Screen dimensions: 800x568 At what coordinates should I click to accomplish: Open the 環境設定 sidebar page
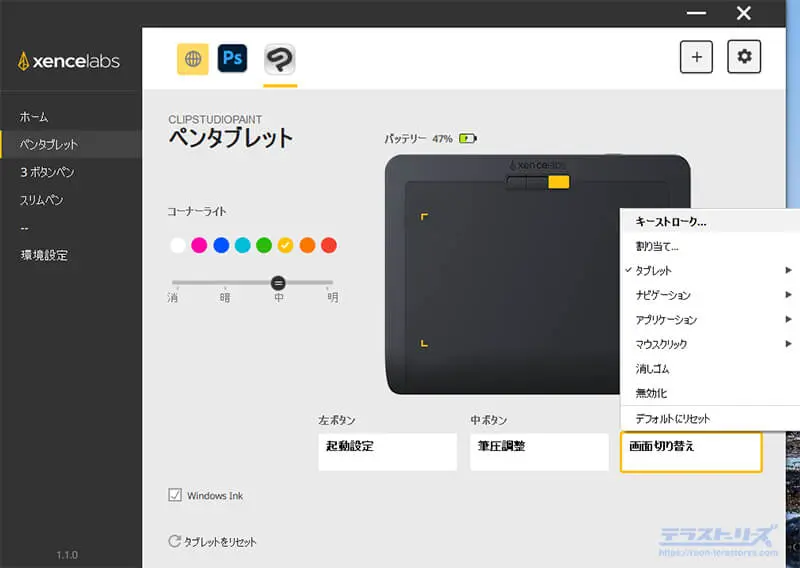(71, 255)
